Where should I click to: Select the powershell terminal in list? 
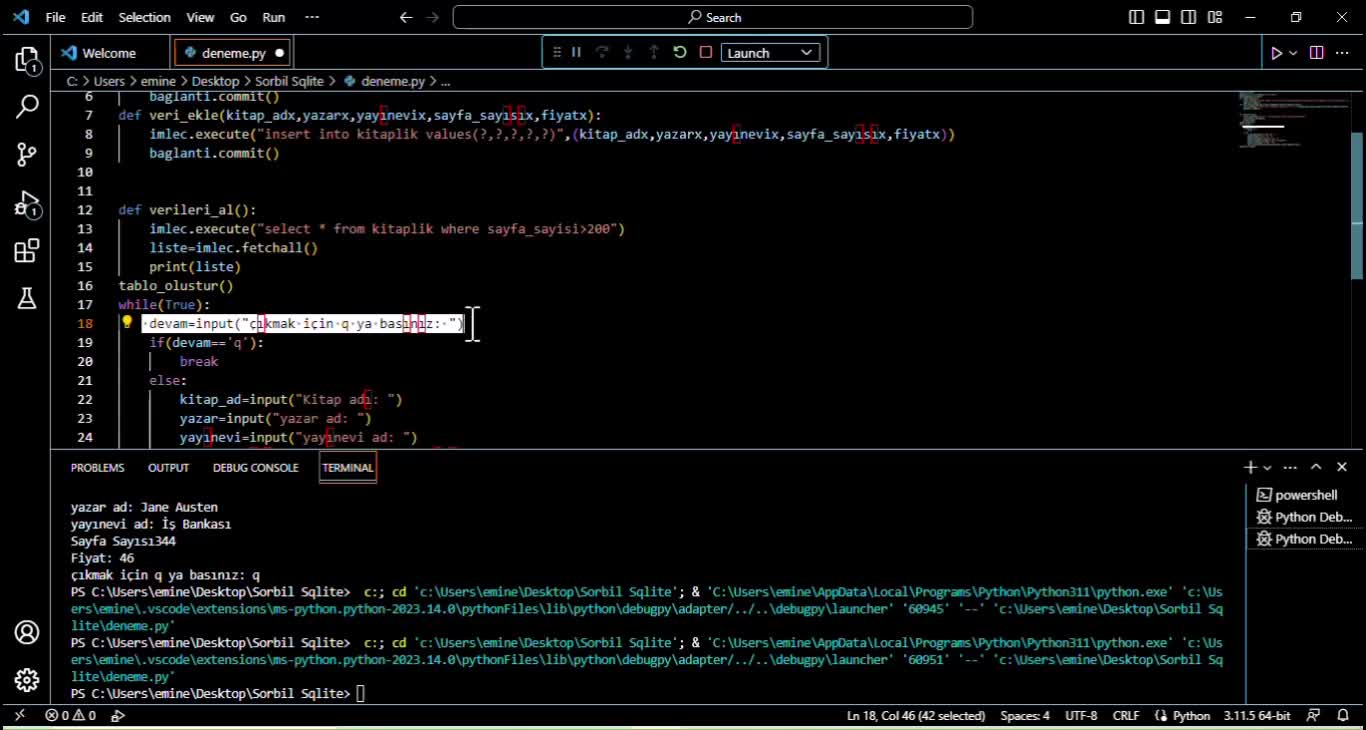(x=1305, y=495)
